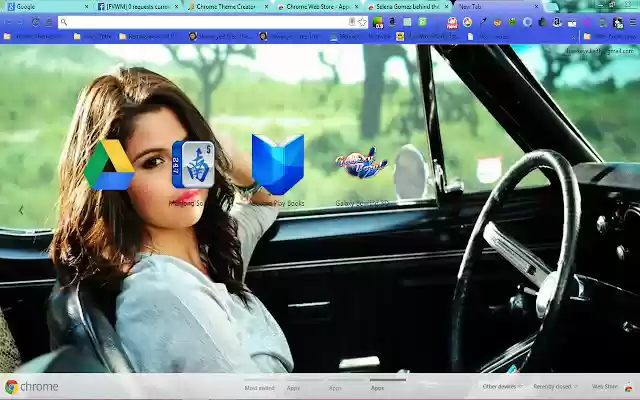Click the pink extension icon

[x=587, y=22]
